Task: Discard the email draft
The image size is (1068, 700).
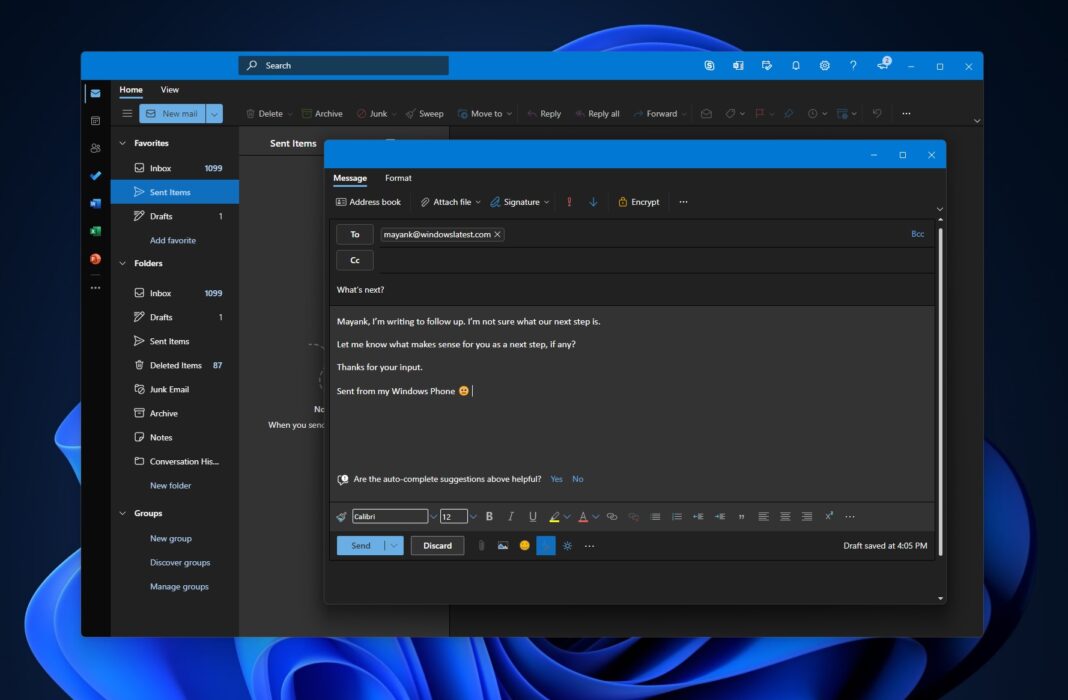Action: click(x=437, y=546)
